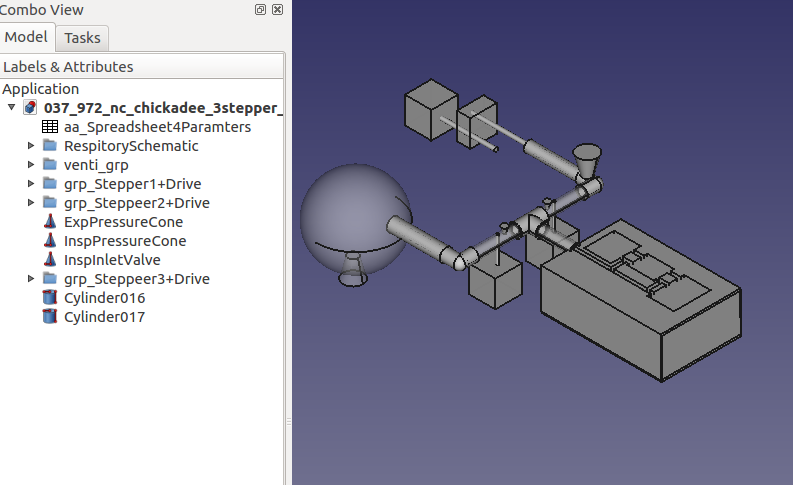Click the cylinder icon next to Cylinder016
The width and height of the screenshot is (793, 485).
50,298
